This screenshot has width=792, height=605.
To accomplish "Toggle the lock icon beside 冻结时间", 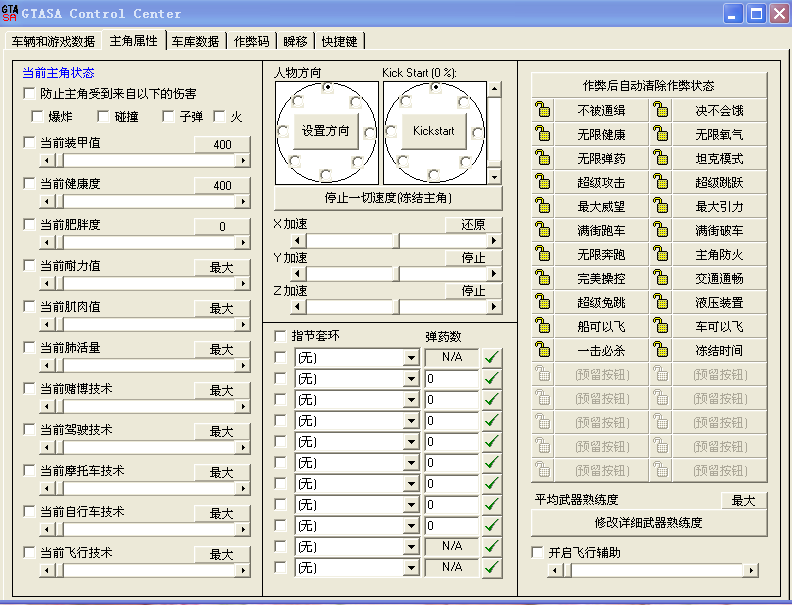I will point(661,349).
